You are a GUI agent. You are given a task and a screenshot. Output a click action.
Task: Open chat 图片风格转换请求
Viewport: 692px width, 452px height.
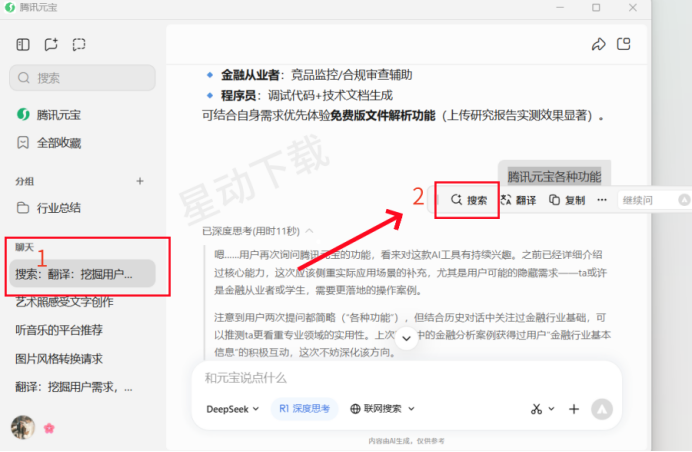(59, 358)
